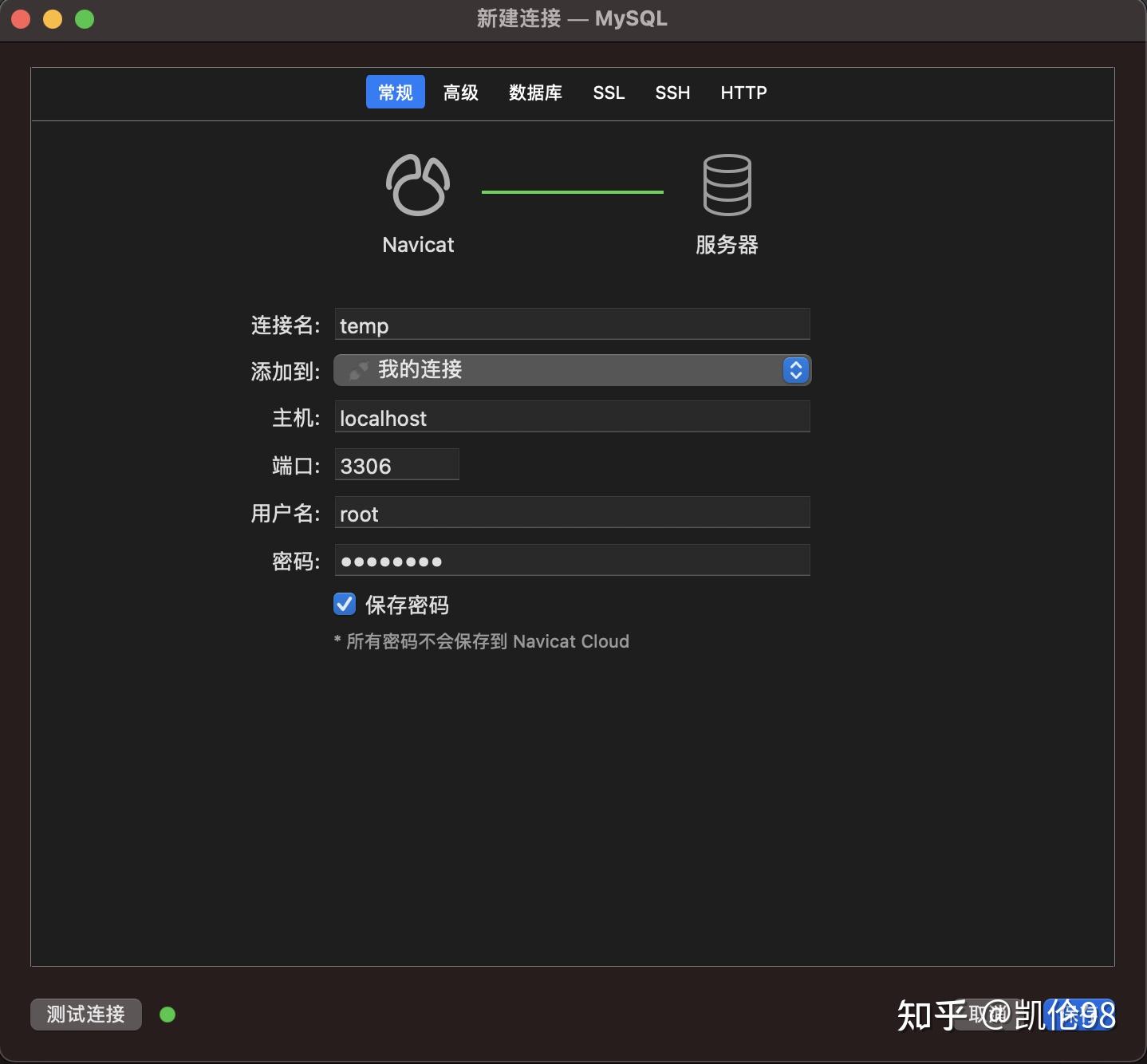Click the stepper arrows on 我的连接
The width and height of the screenshot is (1147, 1064).
pyautogui.click(x=794, y=370)
